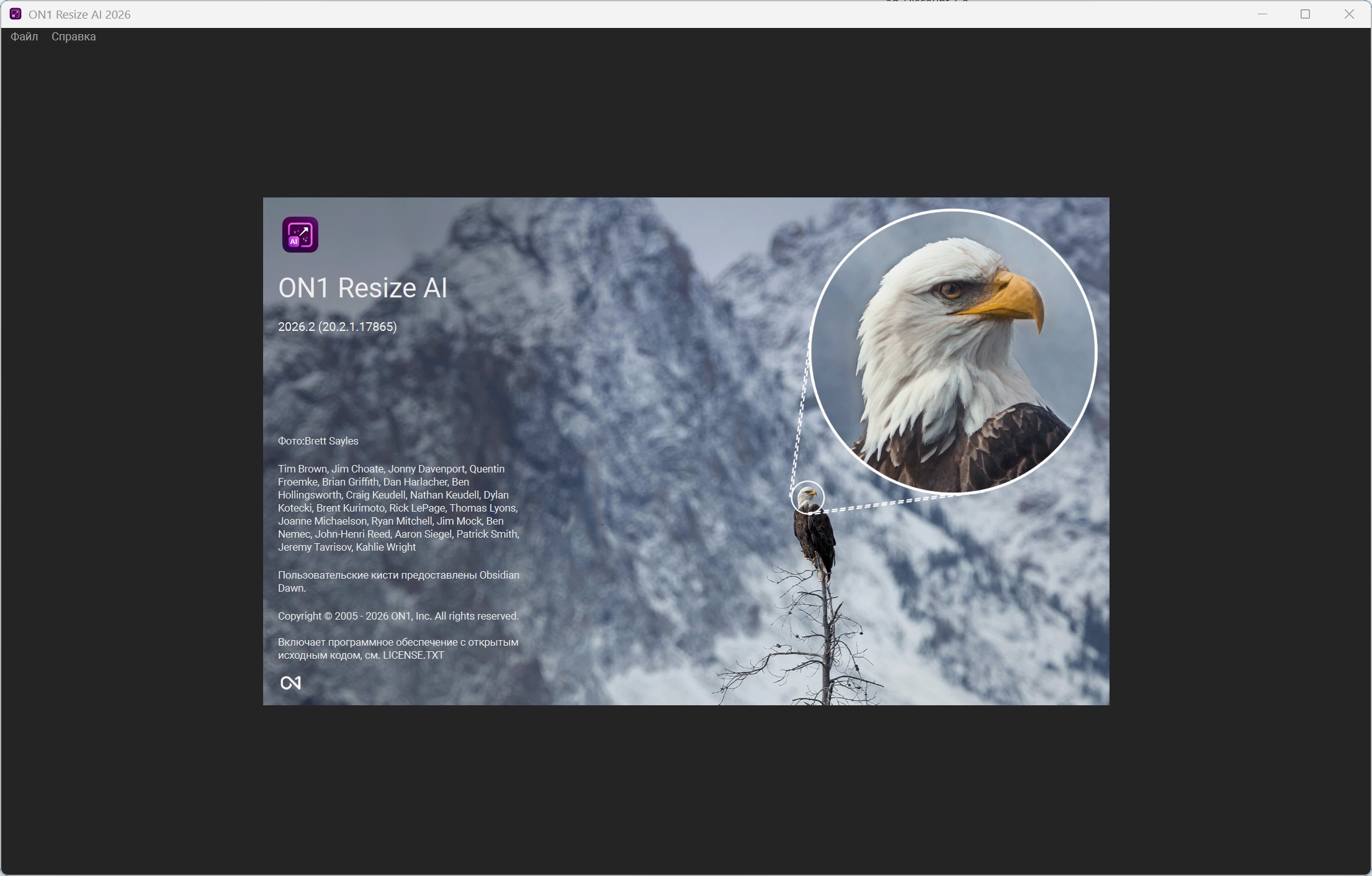Image resolution: width=1372 pixels, height=876 pixels.
Task: Click the Copyright 2005 - 2026 ON1 line
Action: tap(398, 616)
